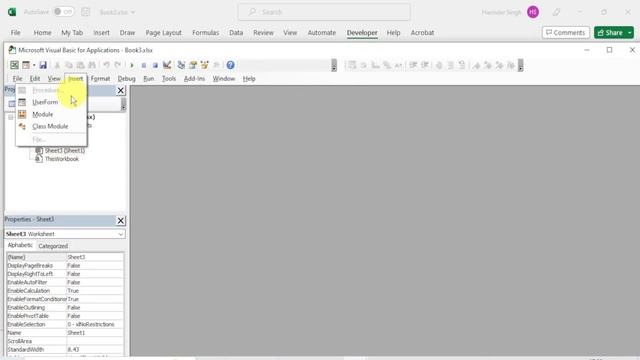Open Properties Window toolbar icon
This screenshot has width=640, height=360.
click(193, 65)
